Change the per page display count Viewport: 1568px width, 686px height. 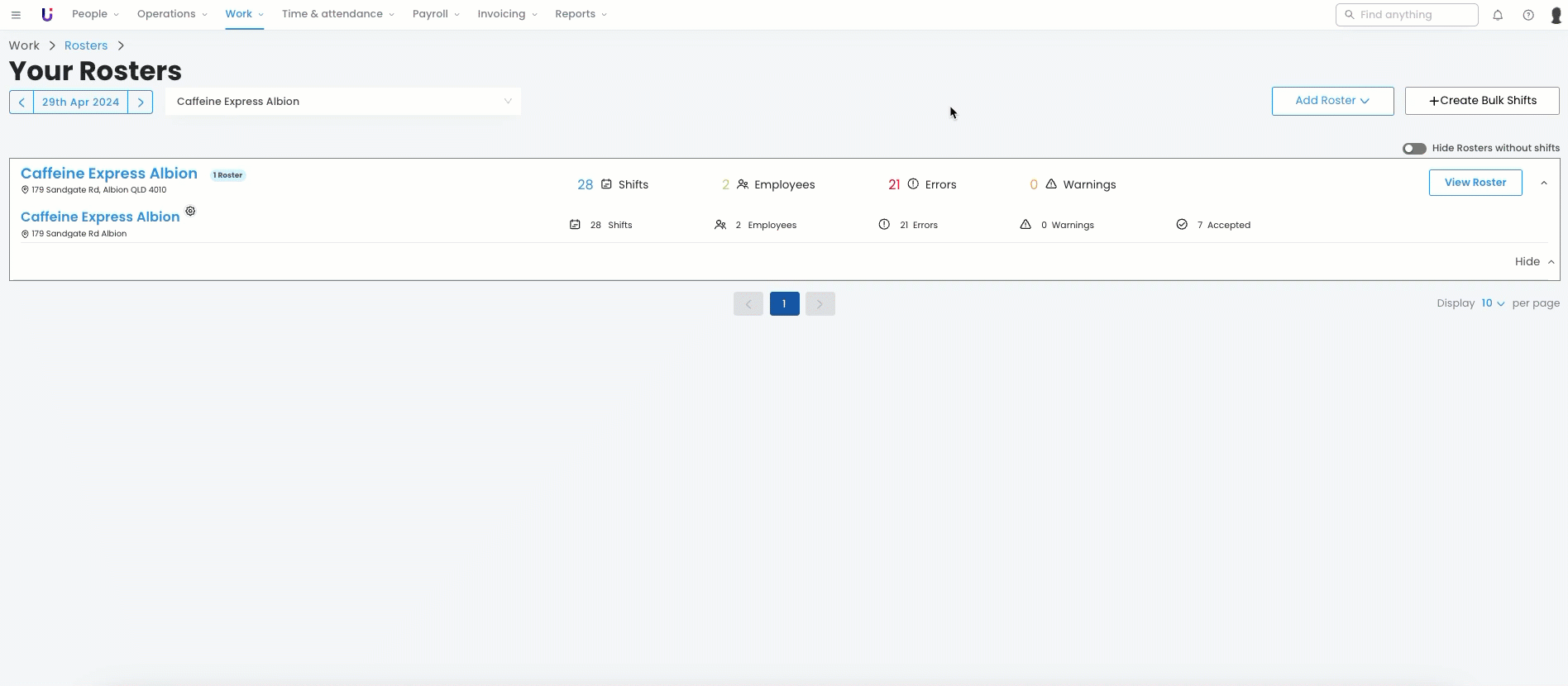click(x=1492, y=303)
